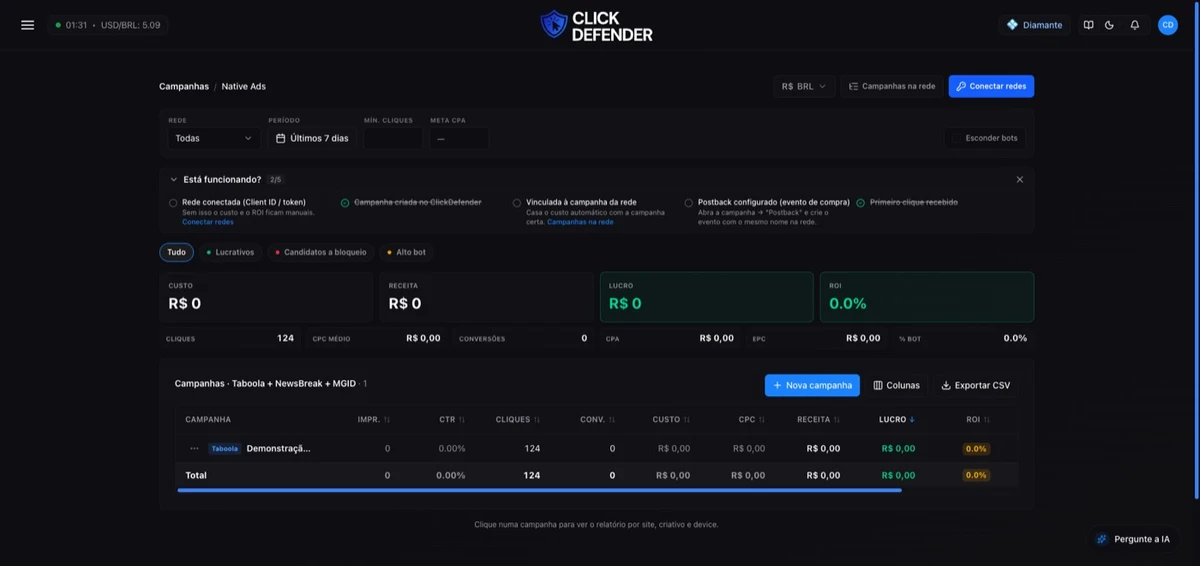Click the Nova campanha button

coord(812,385)
